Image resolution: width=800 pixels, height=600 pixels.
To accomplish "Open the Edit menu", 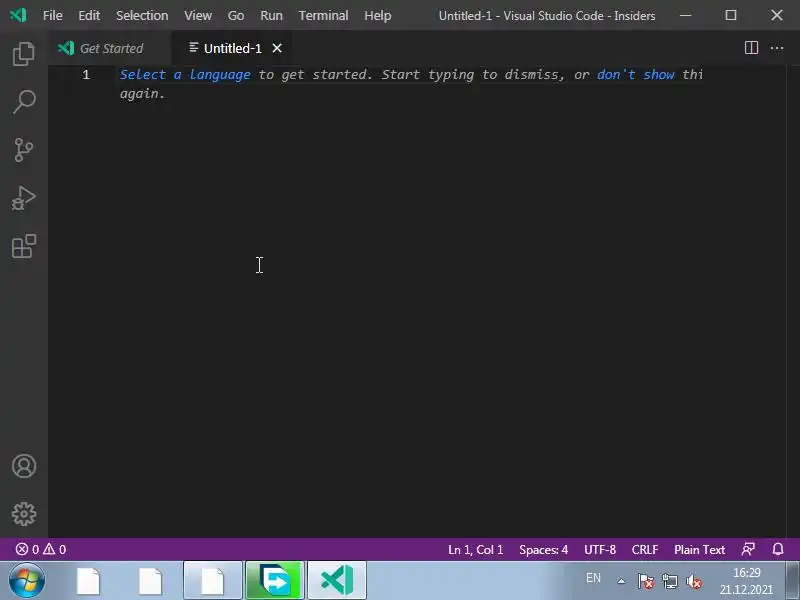I will (89, 15).
